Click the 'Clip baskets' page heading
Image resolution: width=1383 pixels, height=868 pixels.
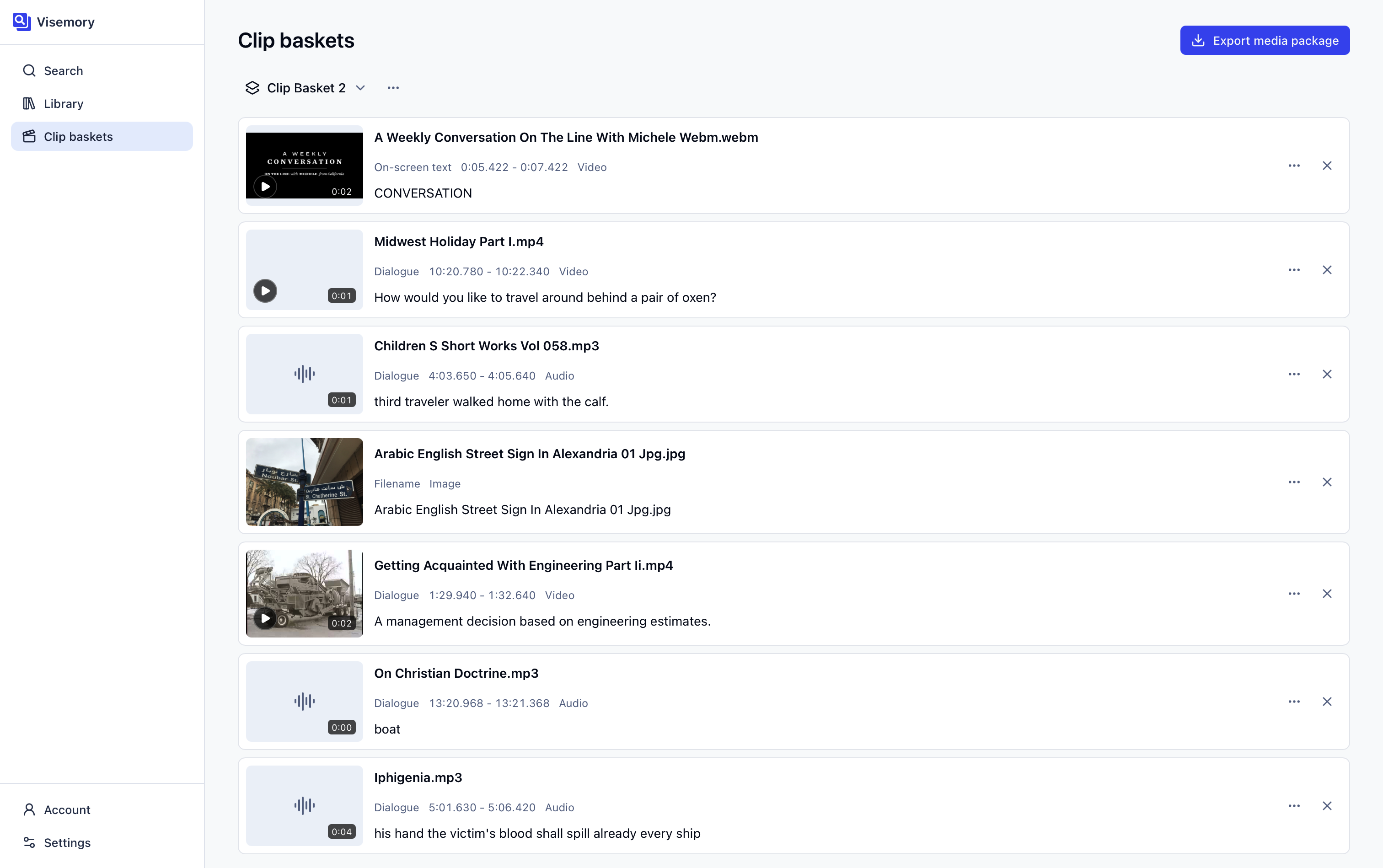point(296,41)
